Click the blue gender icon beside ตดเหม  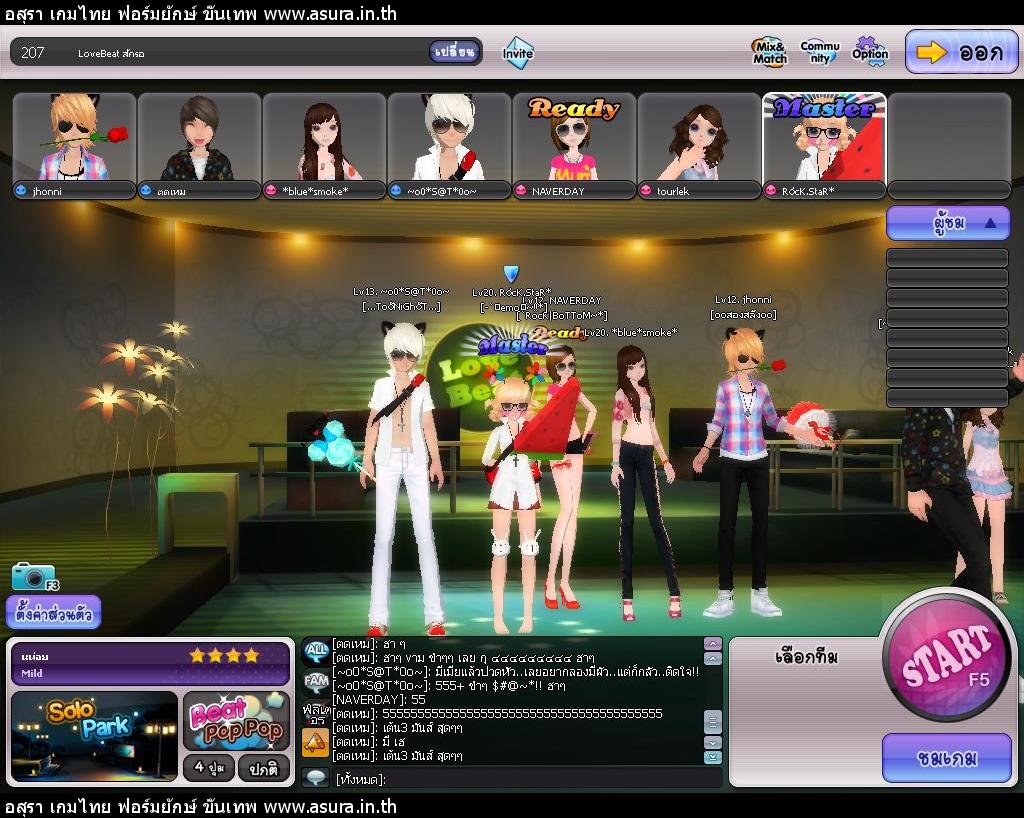(x=146, y=191)
